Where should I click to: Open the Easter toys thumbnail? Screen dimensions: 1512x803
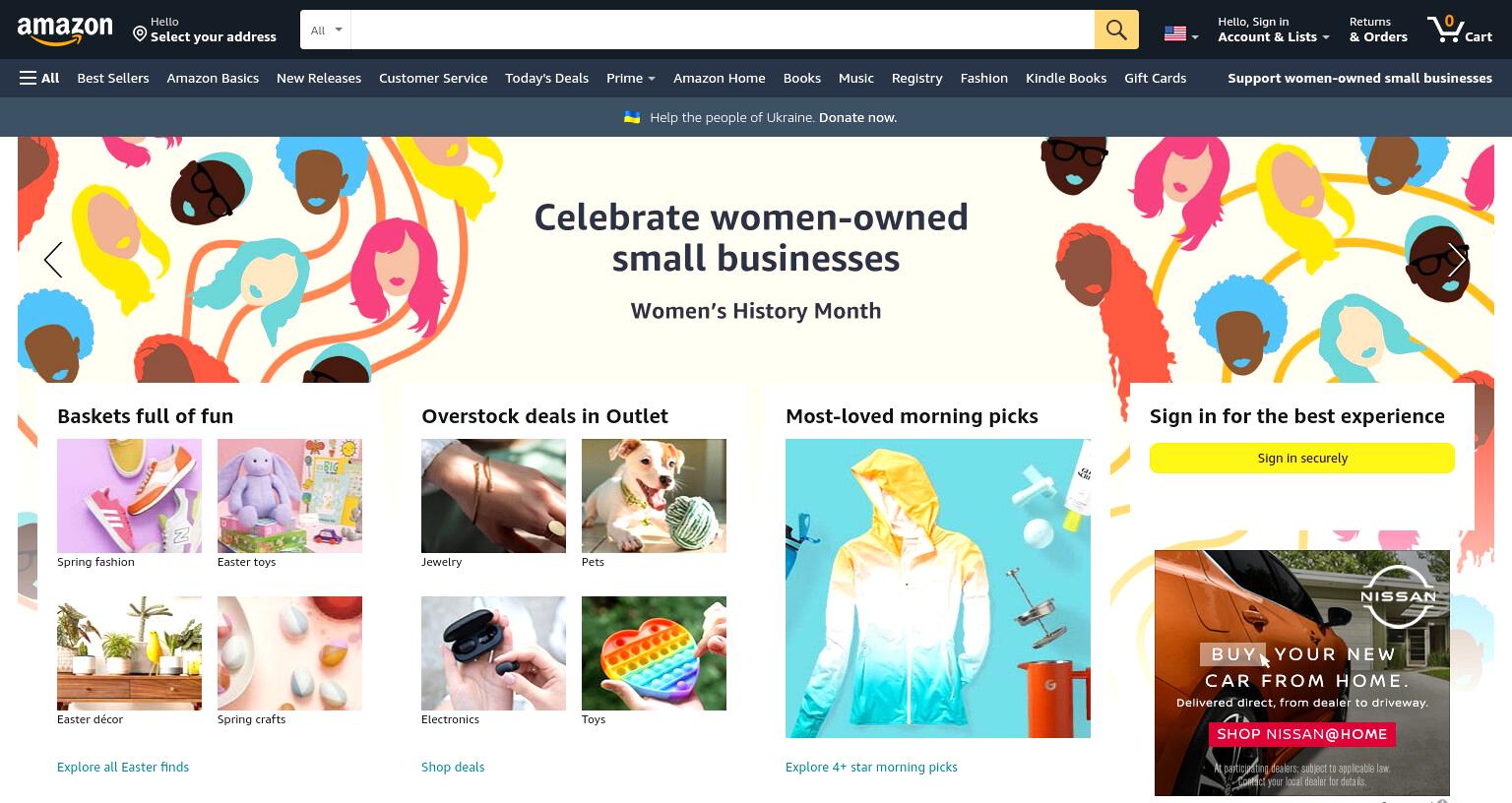tap(289, 496)
